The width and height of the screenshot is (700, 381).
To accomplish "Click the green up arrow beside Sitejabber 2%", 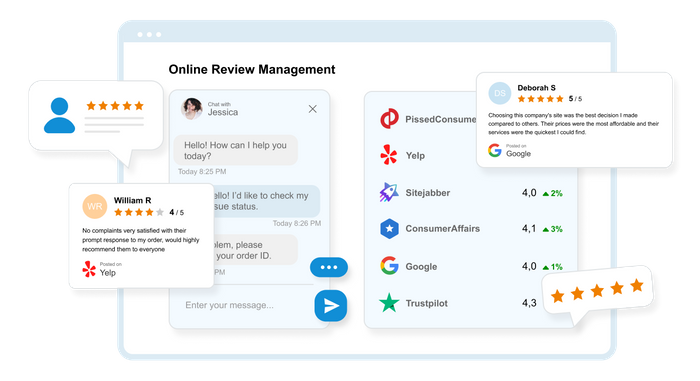I will (x=546, y=193).
